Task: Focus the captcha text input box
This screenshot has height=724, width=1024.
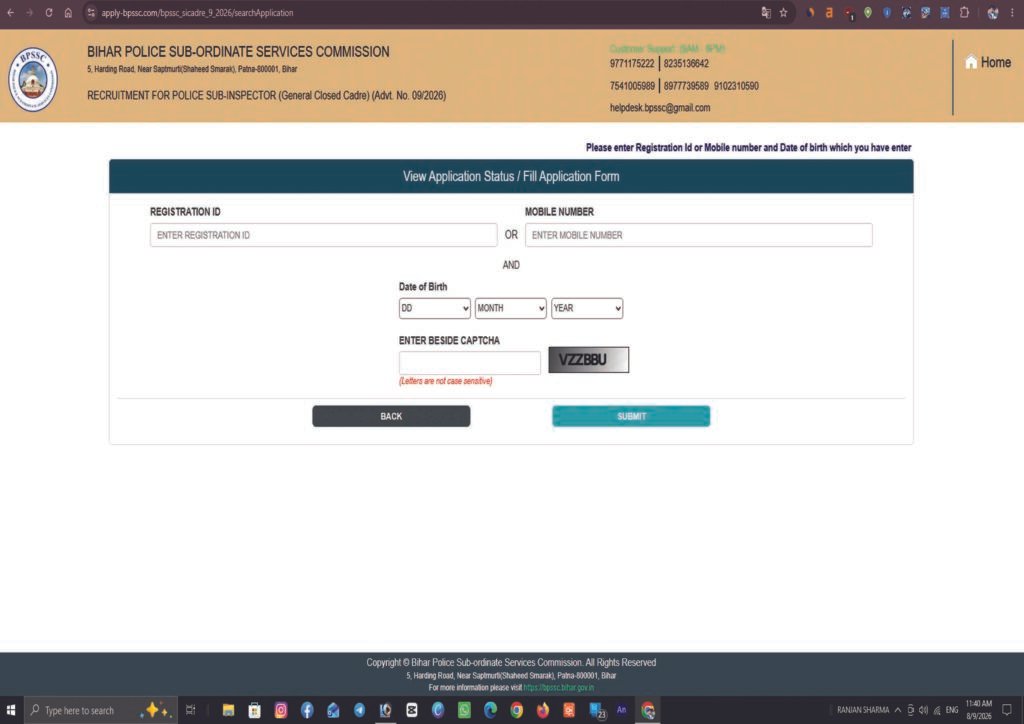Action: pyautogui.click(x=470, y=362)
